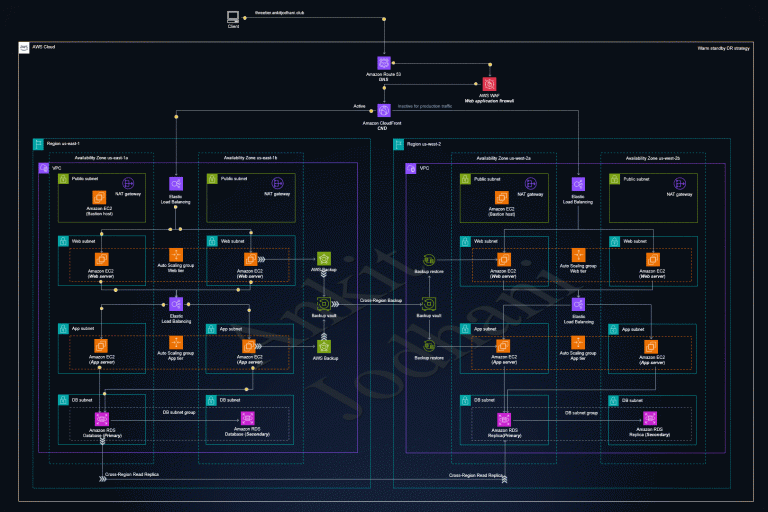Screen dimensions: 768x512
Task: Click the "Cross-Region Backup" label
Action: (x=381, y=300)
